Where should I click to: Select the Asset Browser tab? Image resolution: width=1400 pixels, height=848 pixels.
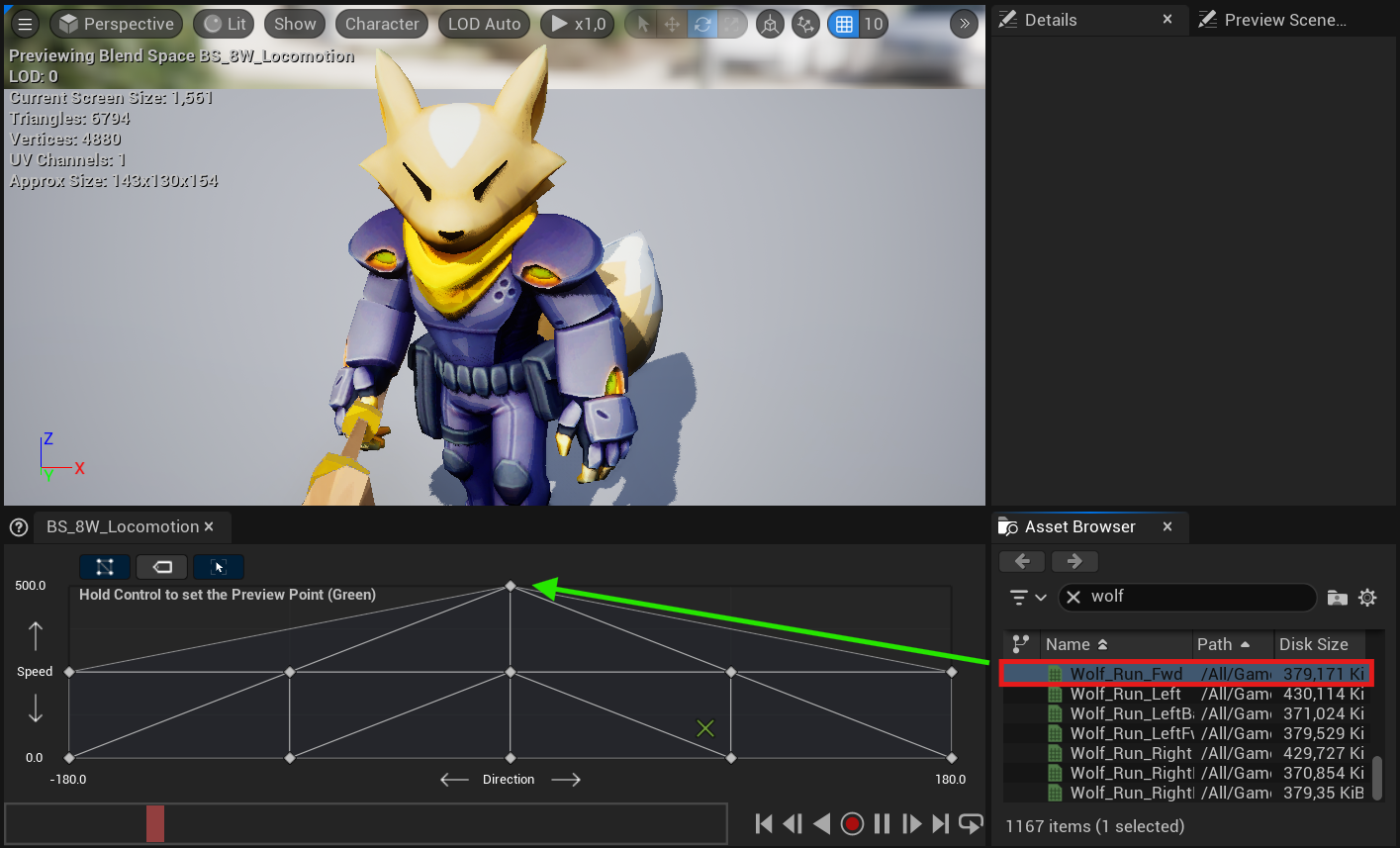click(1079, 526)
